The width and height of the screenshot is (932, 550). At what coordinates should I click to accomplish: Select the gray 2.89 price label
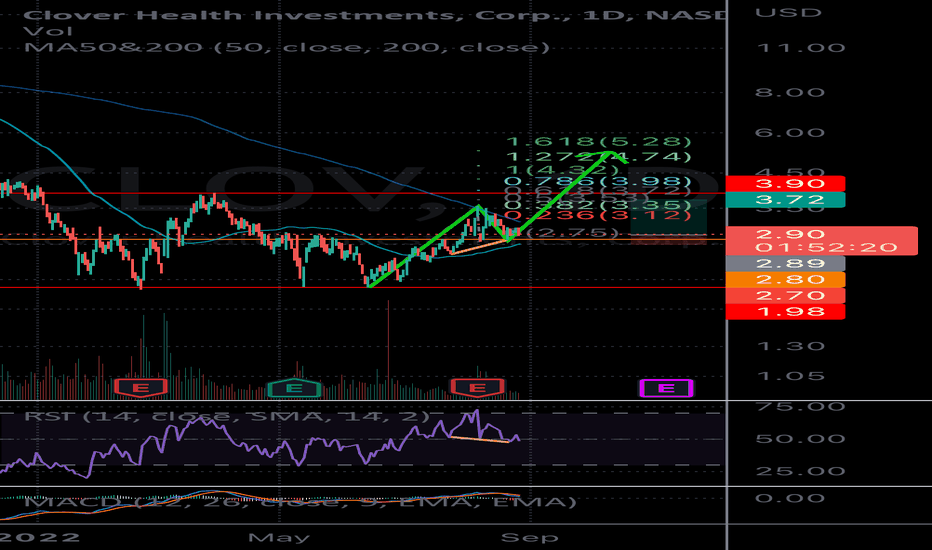(x=785, y=263)
